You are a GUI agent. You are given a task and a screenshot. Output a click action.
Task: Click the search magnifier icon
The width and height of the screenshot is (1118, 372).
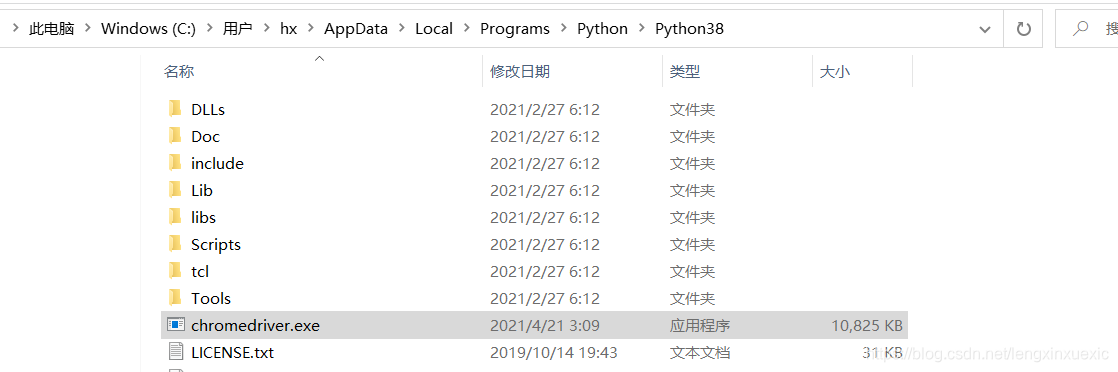pos(1081,29)
